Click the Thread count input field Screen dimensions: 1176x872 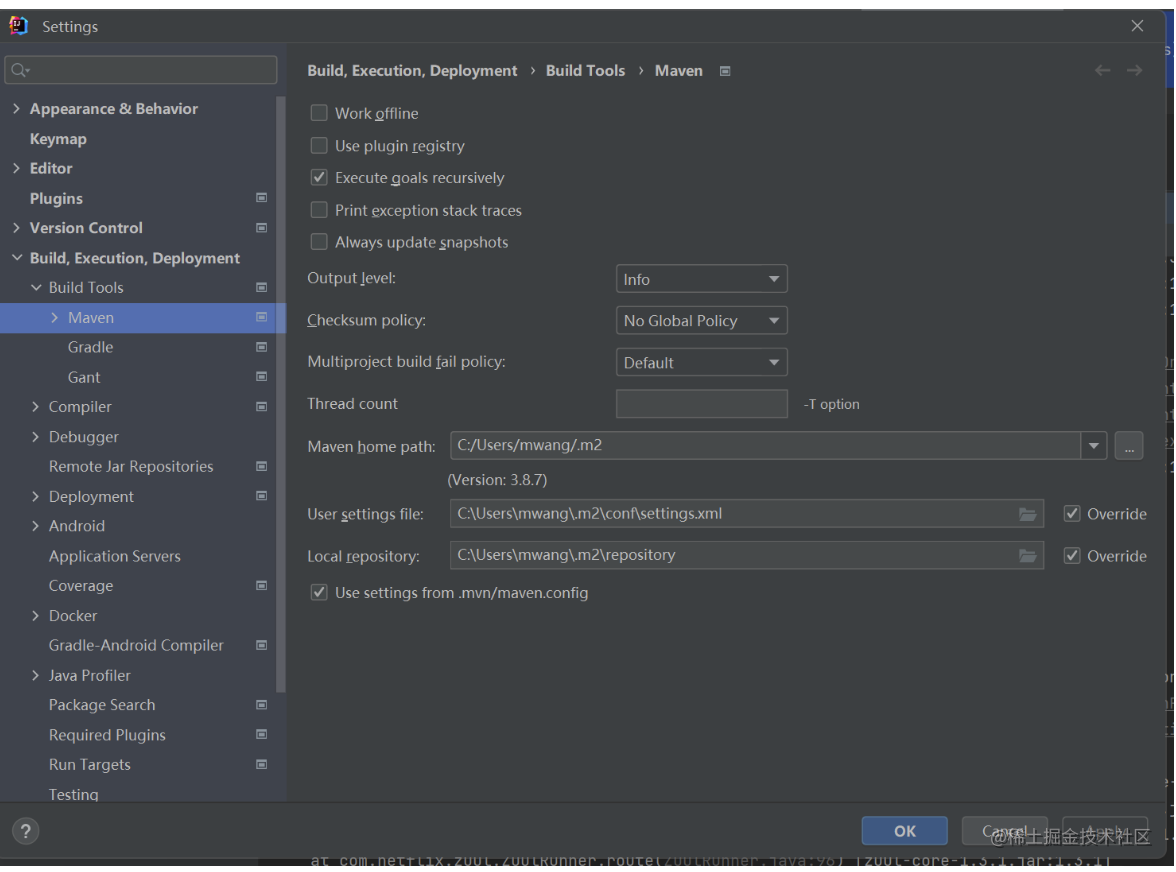701,403
